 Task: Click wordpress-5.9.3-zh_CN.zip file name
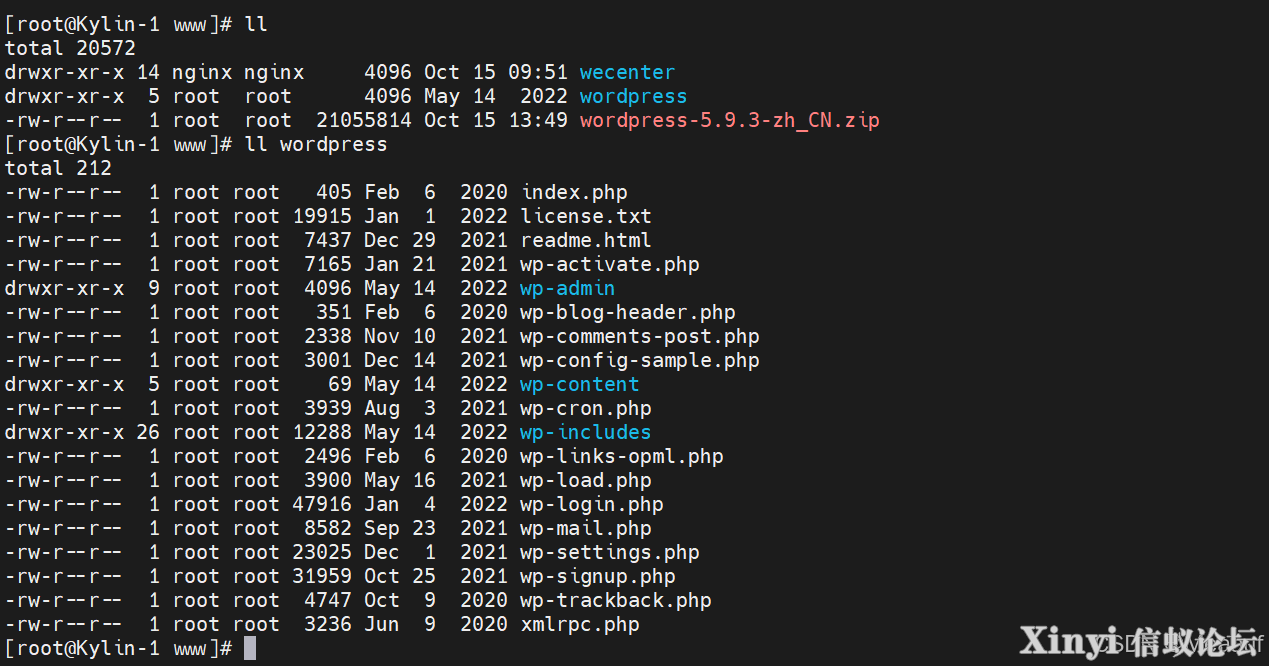(x=729, y=121)
